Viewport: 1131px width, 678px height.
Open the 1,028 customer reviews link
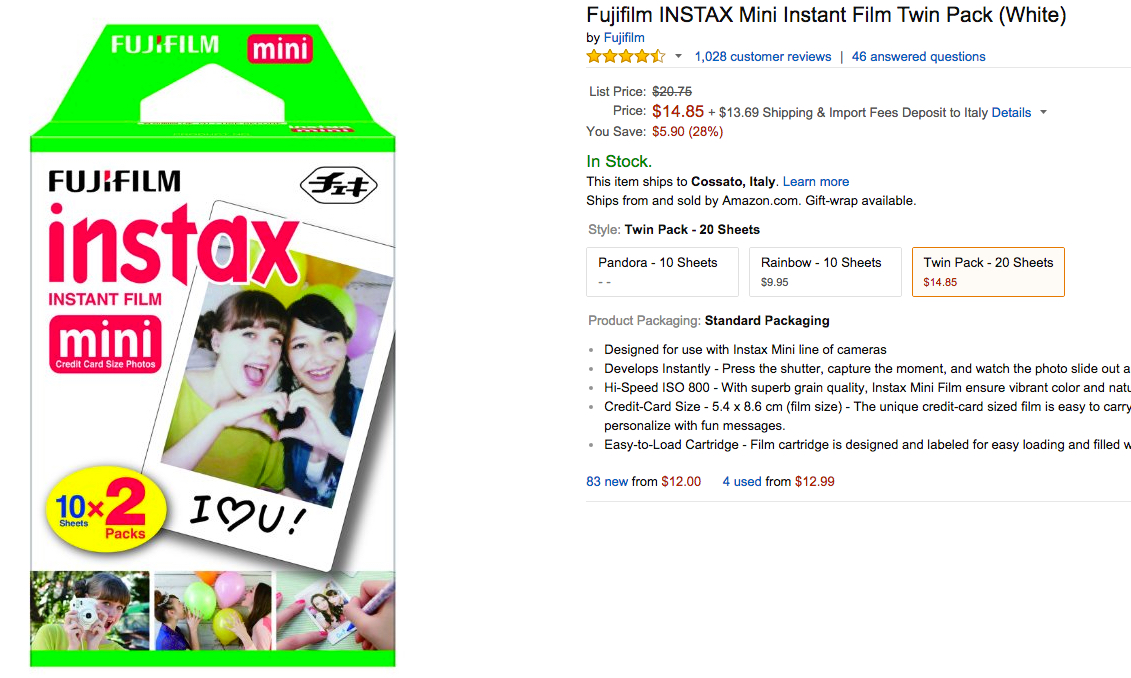point(763,57)
